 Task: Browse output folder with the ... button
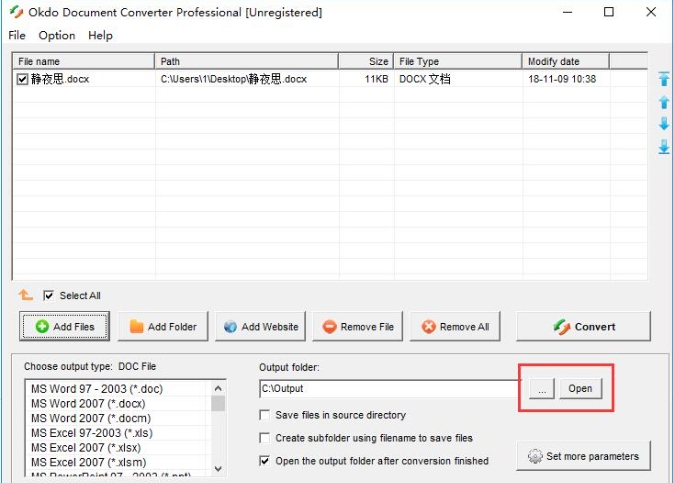[x=542, y=389]
